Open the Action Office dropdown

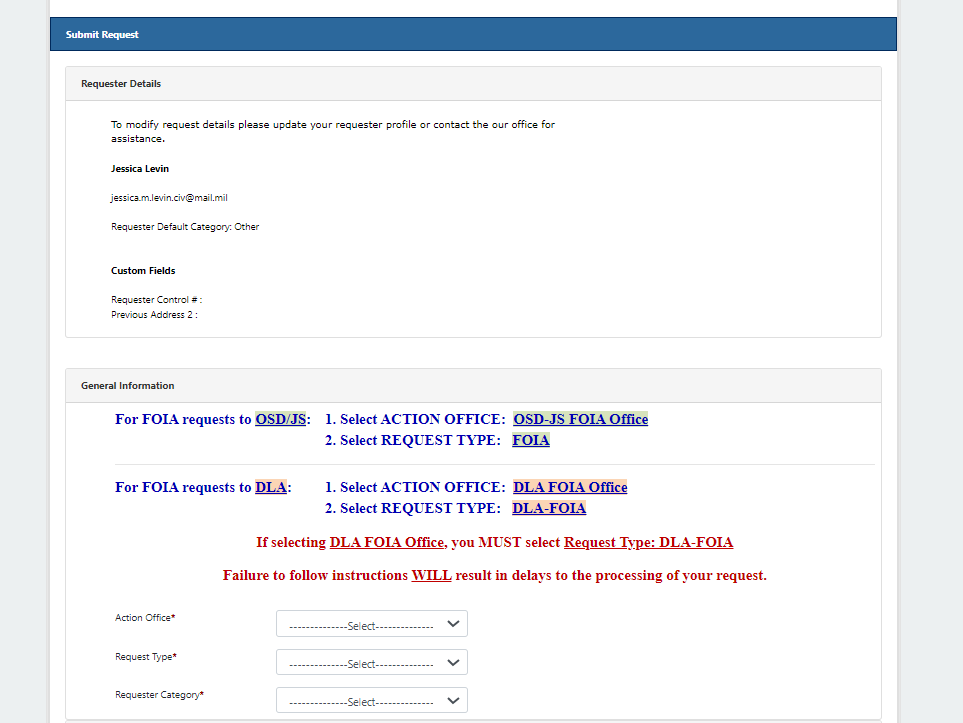(372, 624)
